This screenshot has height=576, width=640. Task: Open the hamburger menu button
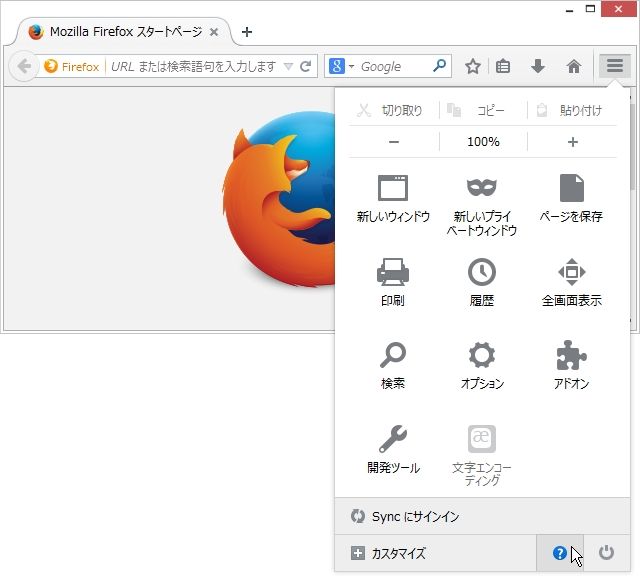[614, 65]
